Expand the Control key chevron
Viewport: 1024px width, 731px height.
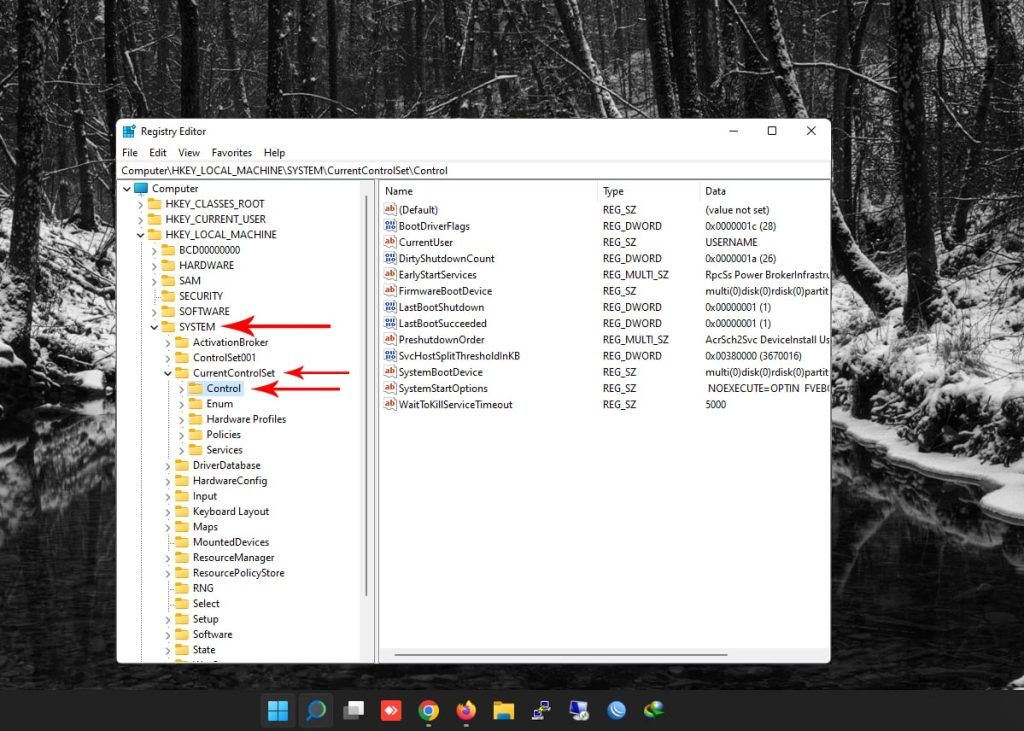click(x=181, y=388)
